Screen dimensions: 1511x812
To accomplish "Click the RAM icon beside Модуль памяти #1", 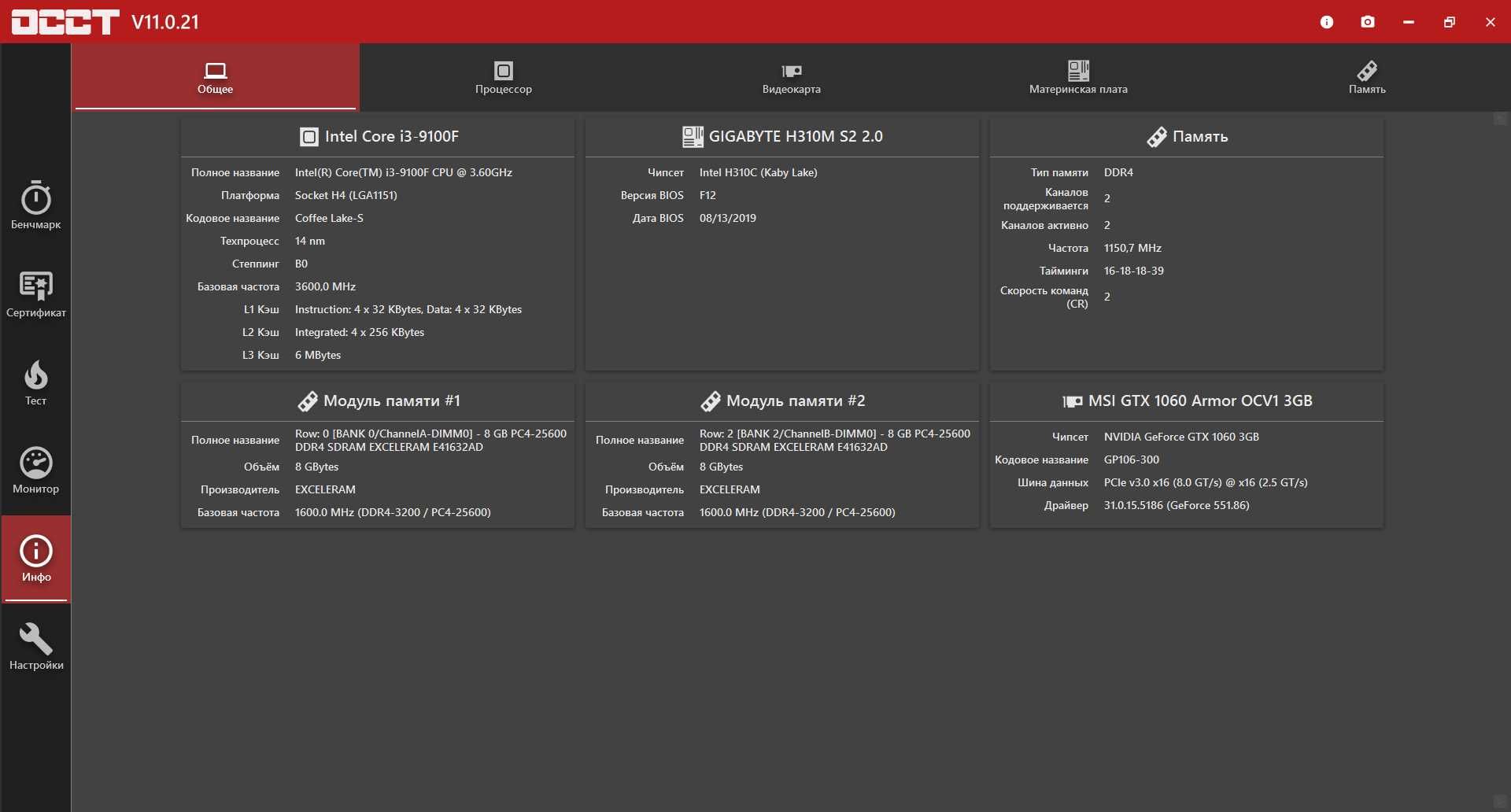I will [x=308, y=401].
